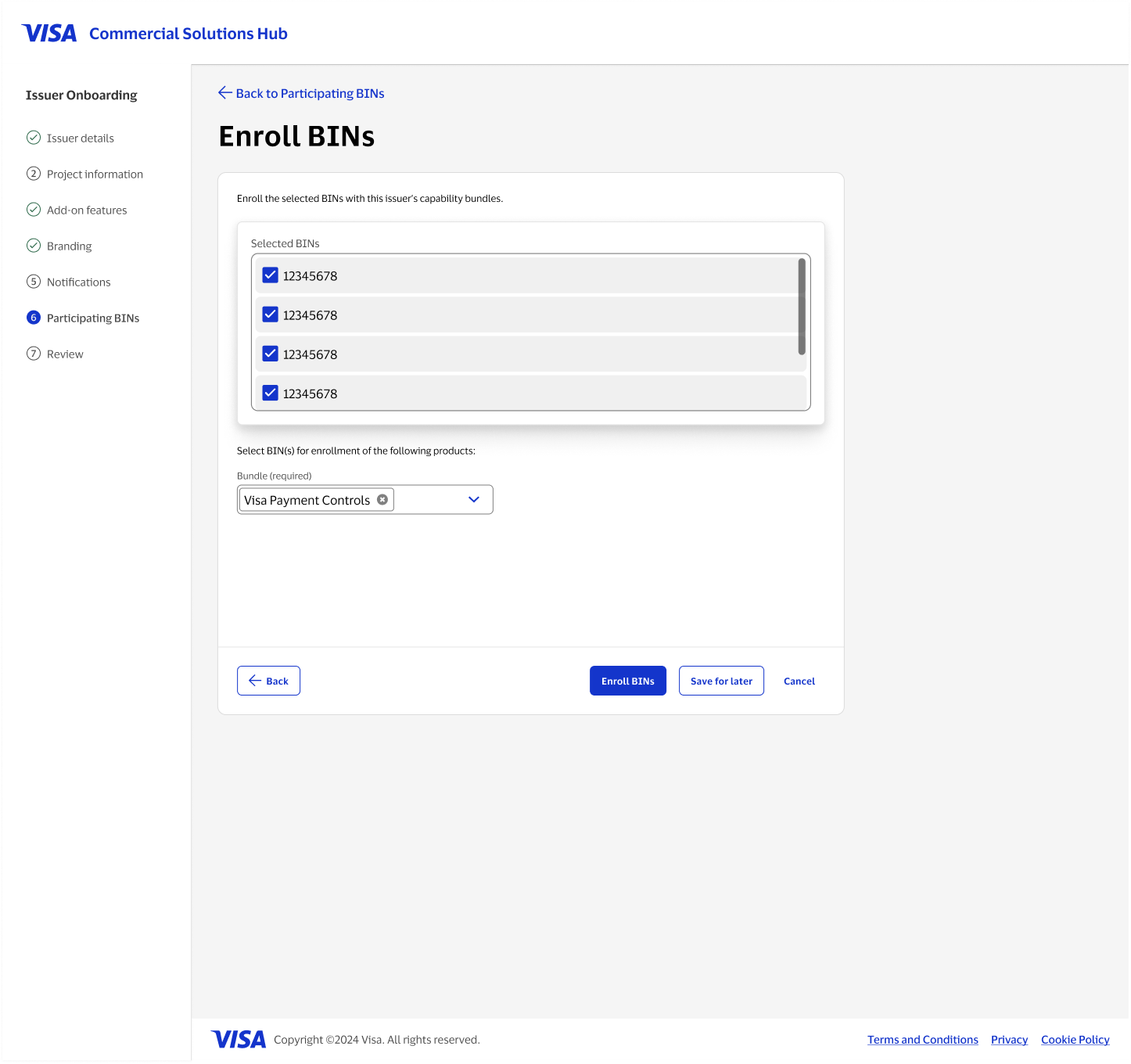
Task: Click the Issuer Onboarding sidebar heading
Action: click(x=81, y=95)
